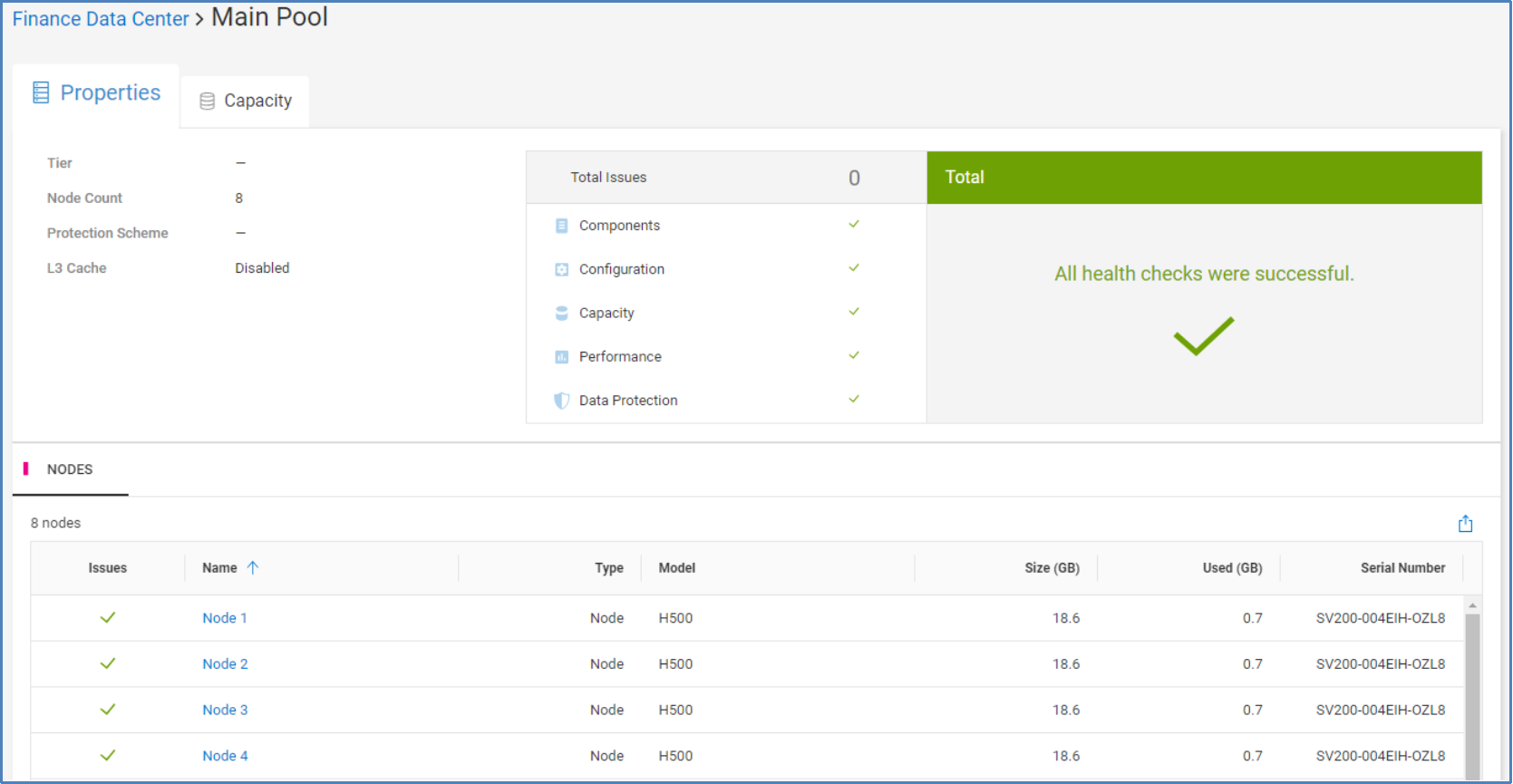Sort by the Issues column header
Screen dimensions: 1513x784
coord(108,568)
